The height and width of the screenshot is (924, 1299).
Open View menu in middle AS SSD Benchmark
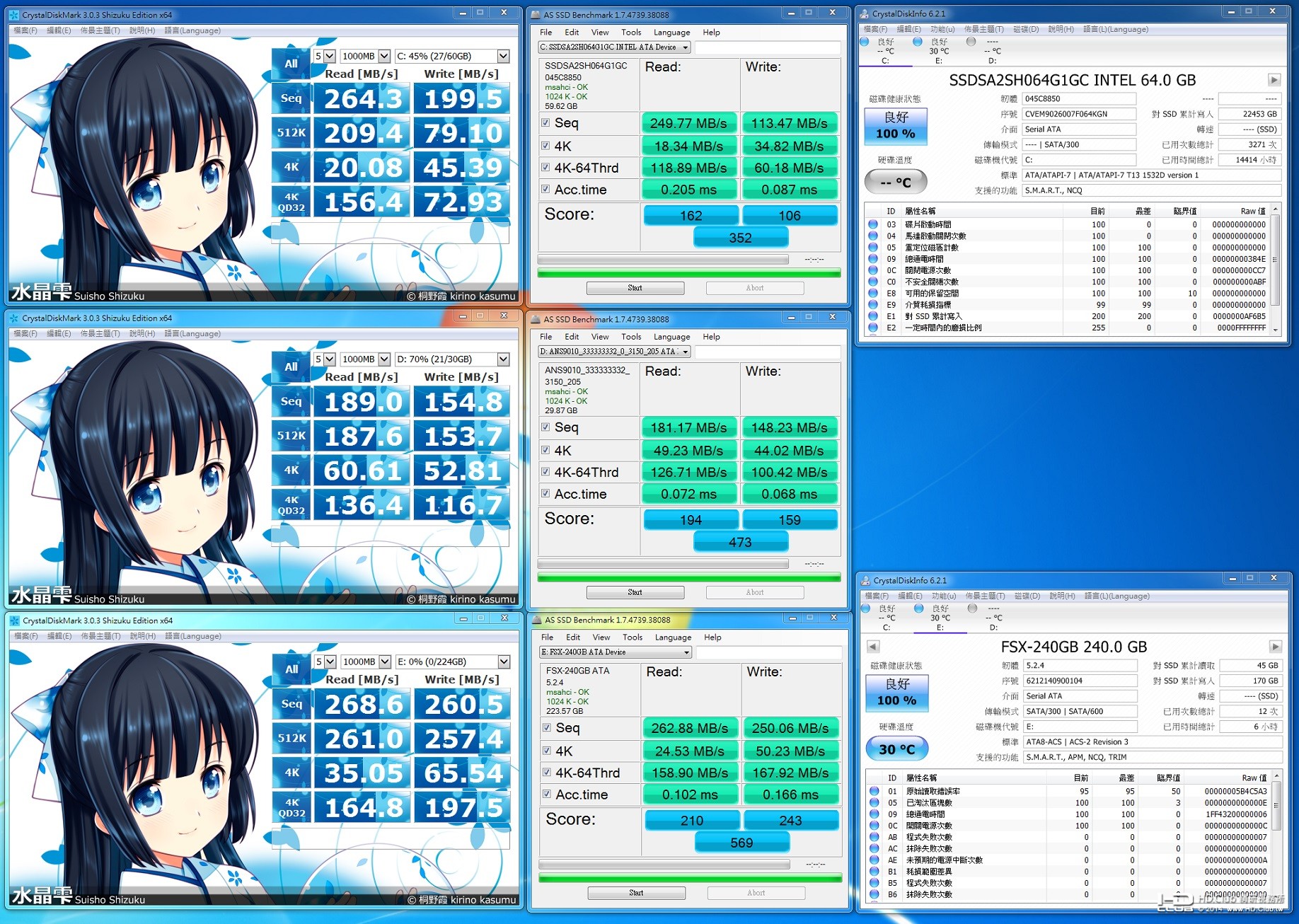tap(600, 337)
